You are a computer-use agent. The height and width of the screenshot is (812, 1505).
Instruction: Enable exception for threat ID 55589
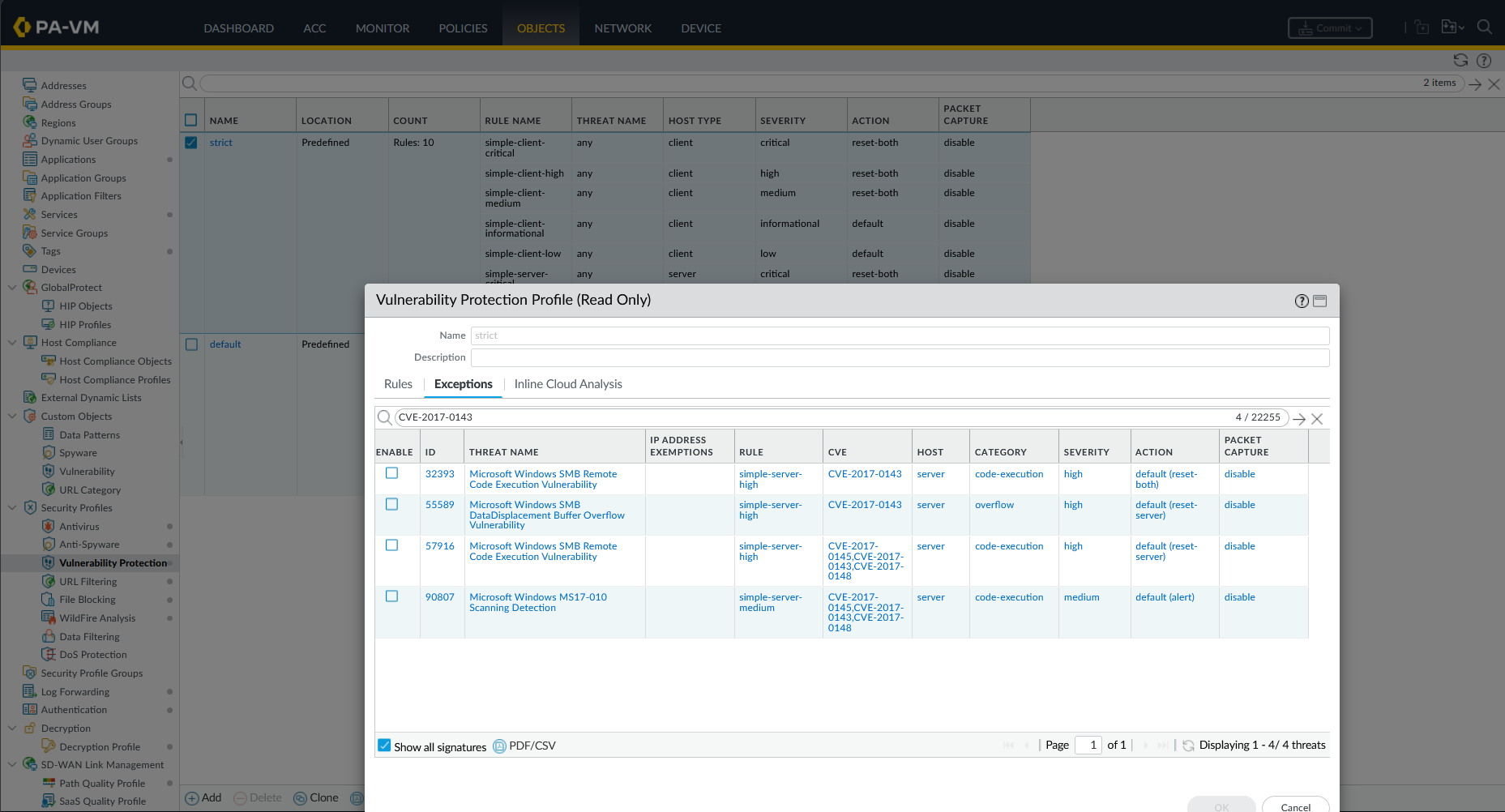coord(392,504)
